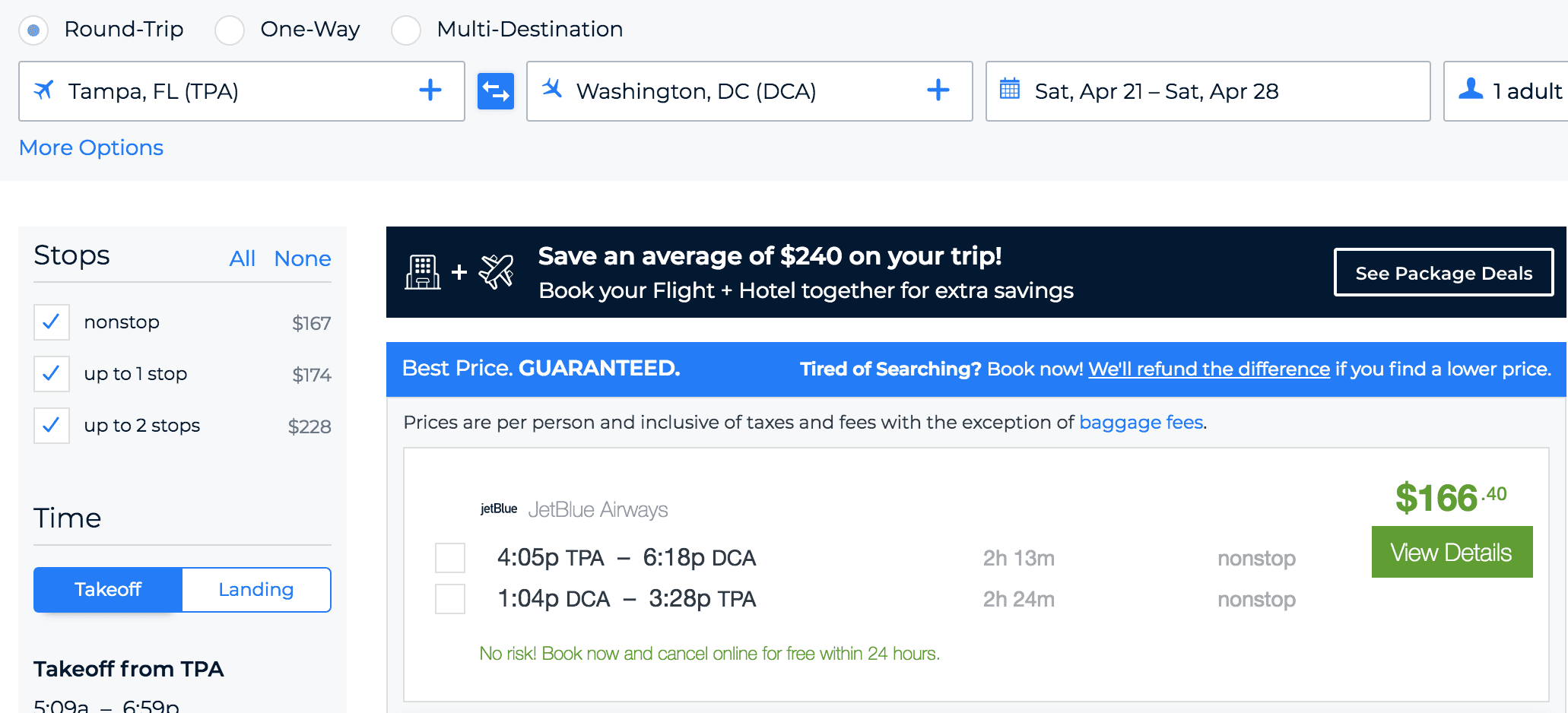Viewport: 1568px width, 713px height.
Task: Uncheck the nonstop filter checkbox
Action: (x=52, y=322)
